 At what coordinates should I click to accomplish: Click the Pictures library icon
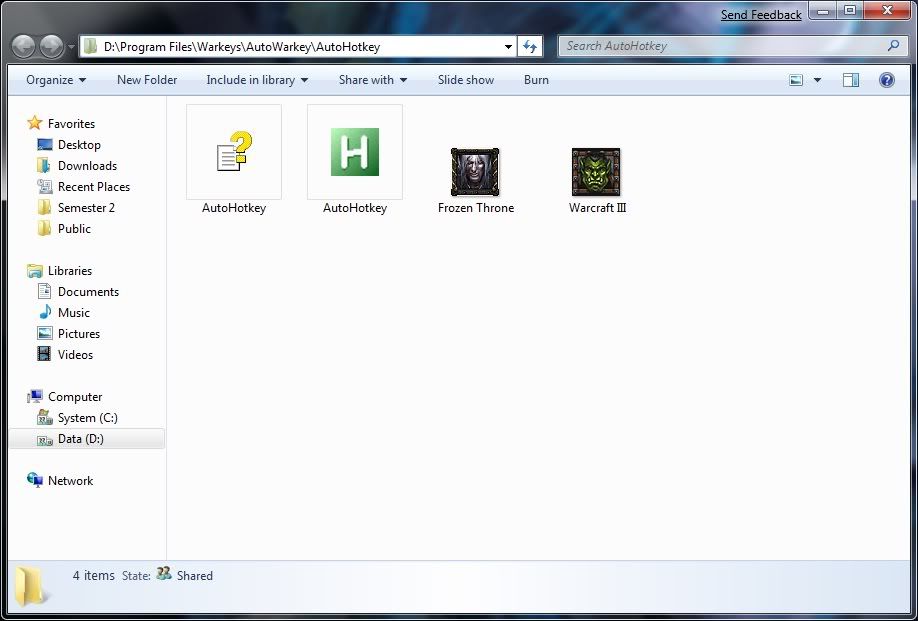click(x=44, y=333)
